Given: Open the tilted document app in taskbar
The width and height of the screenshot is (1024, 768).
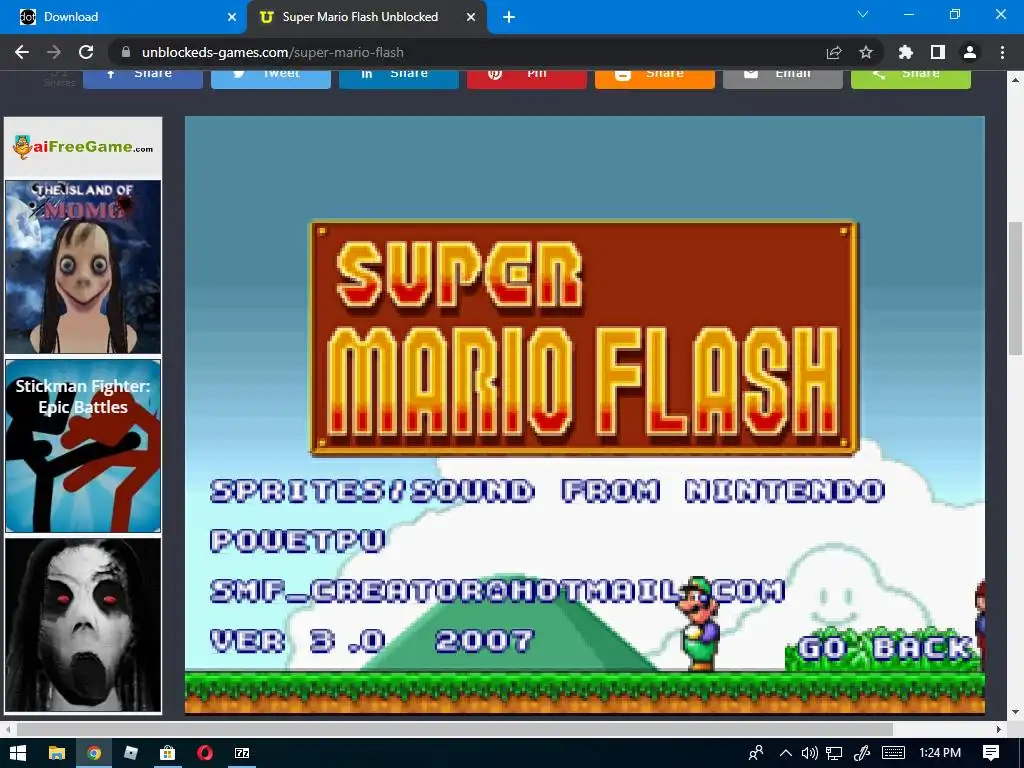Looking at the screenshot, I should coord(131,753).
